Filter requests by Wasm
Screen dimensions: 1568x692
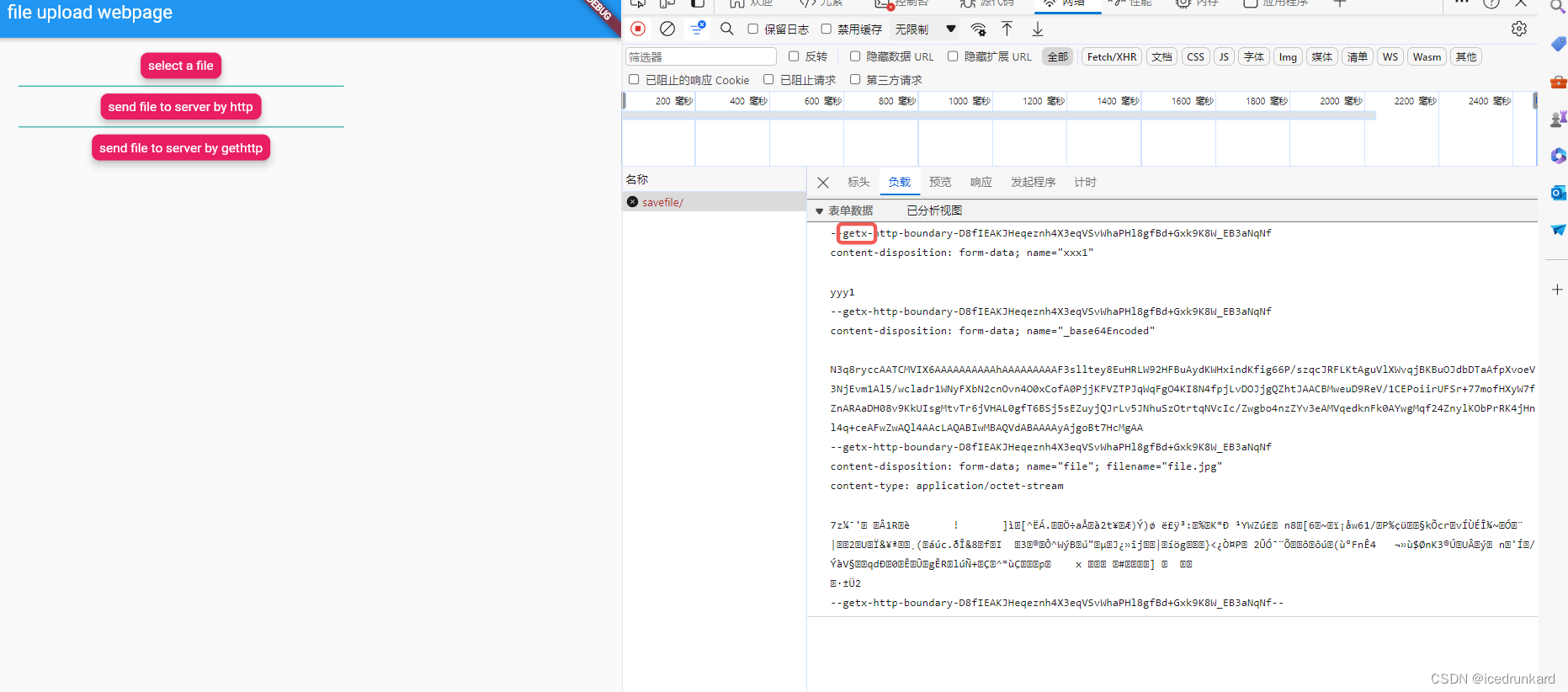pyautogui.click(x=1427, y=56)
